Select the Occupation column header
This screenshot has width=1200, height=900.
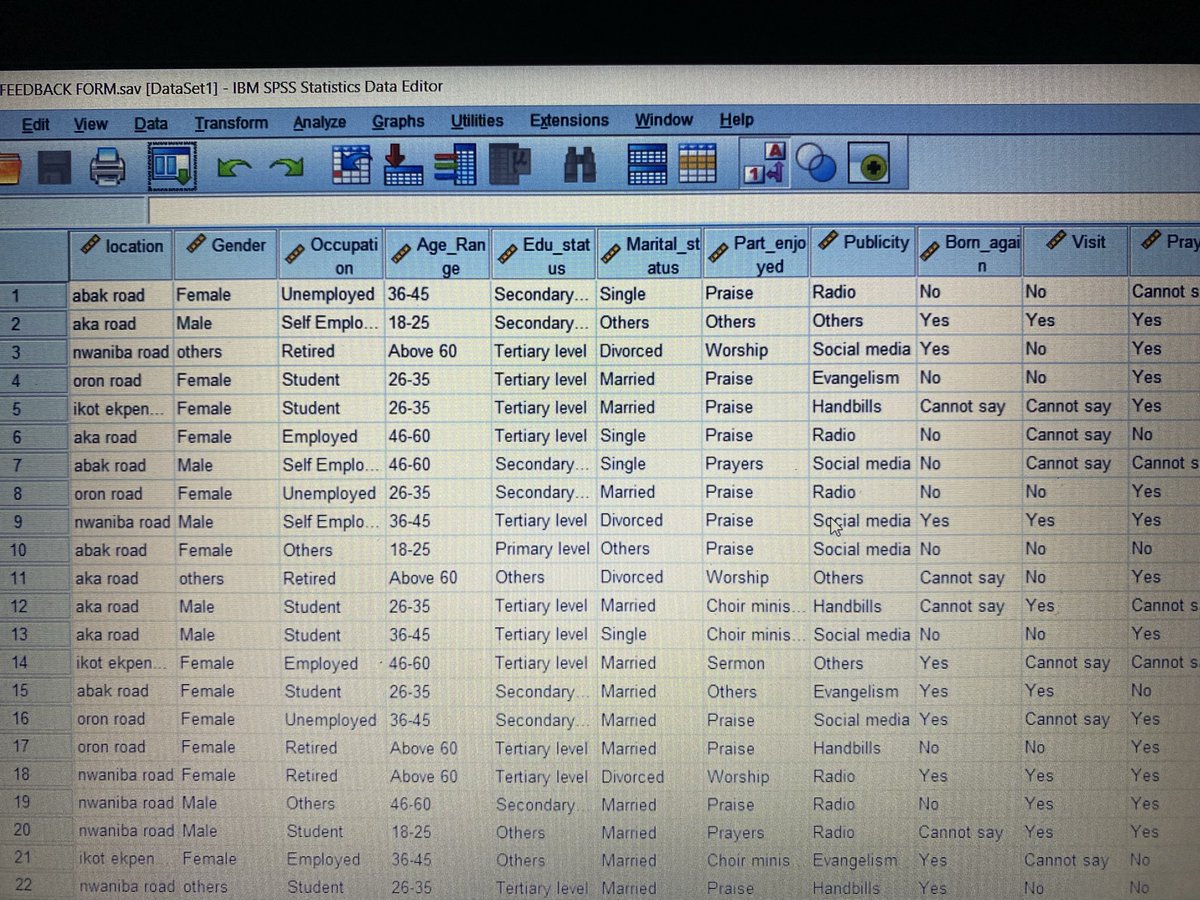(x=330, y=255)
